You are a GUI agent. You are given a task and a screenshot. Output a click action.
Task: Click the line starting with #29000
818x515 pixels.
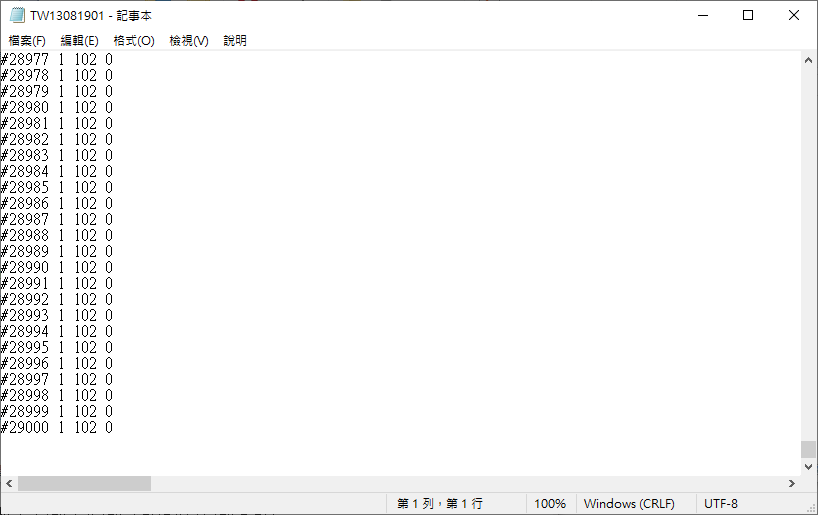pyautogui.click(x=56, y=428)
